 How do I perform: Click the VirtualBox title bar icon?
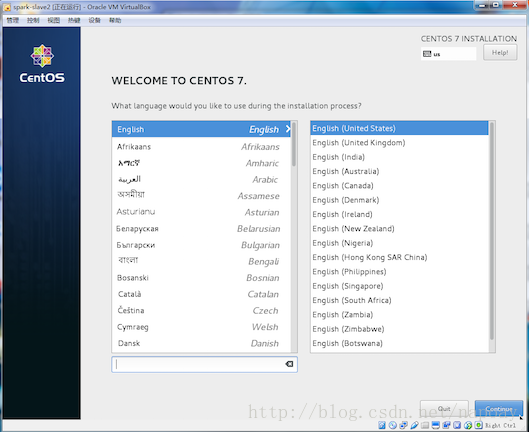pos(7,7)
